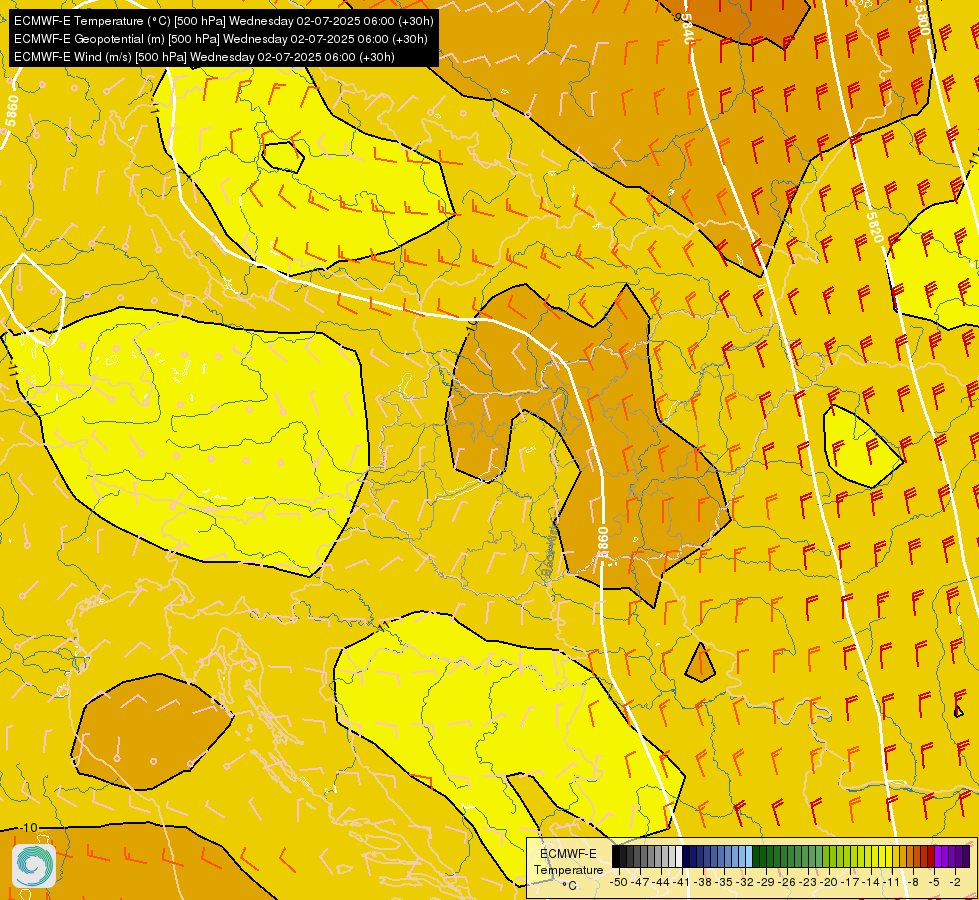Screen dimensions: 979x900
Task: Click the 5800 geopotential contour label
Action: coord(923,19)
